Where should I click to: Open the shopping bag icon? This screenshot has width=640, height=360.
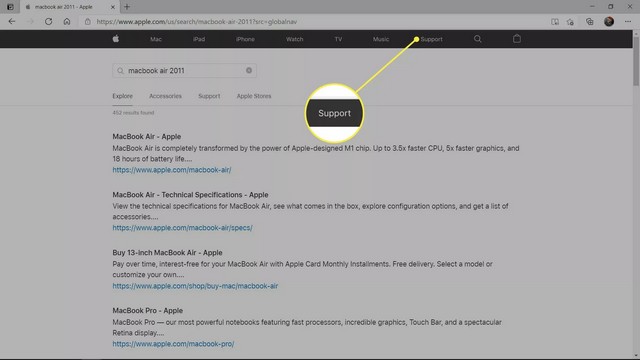517,39
